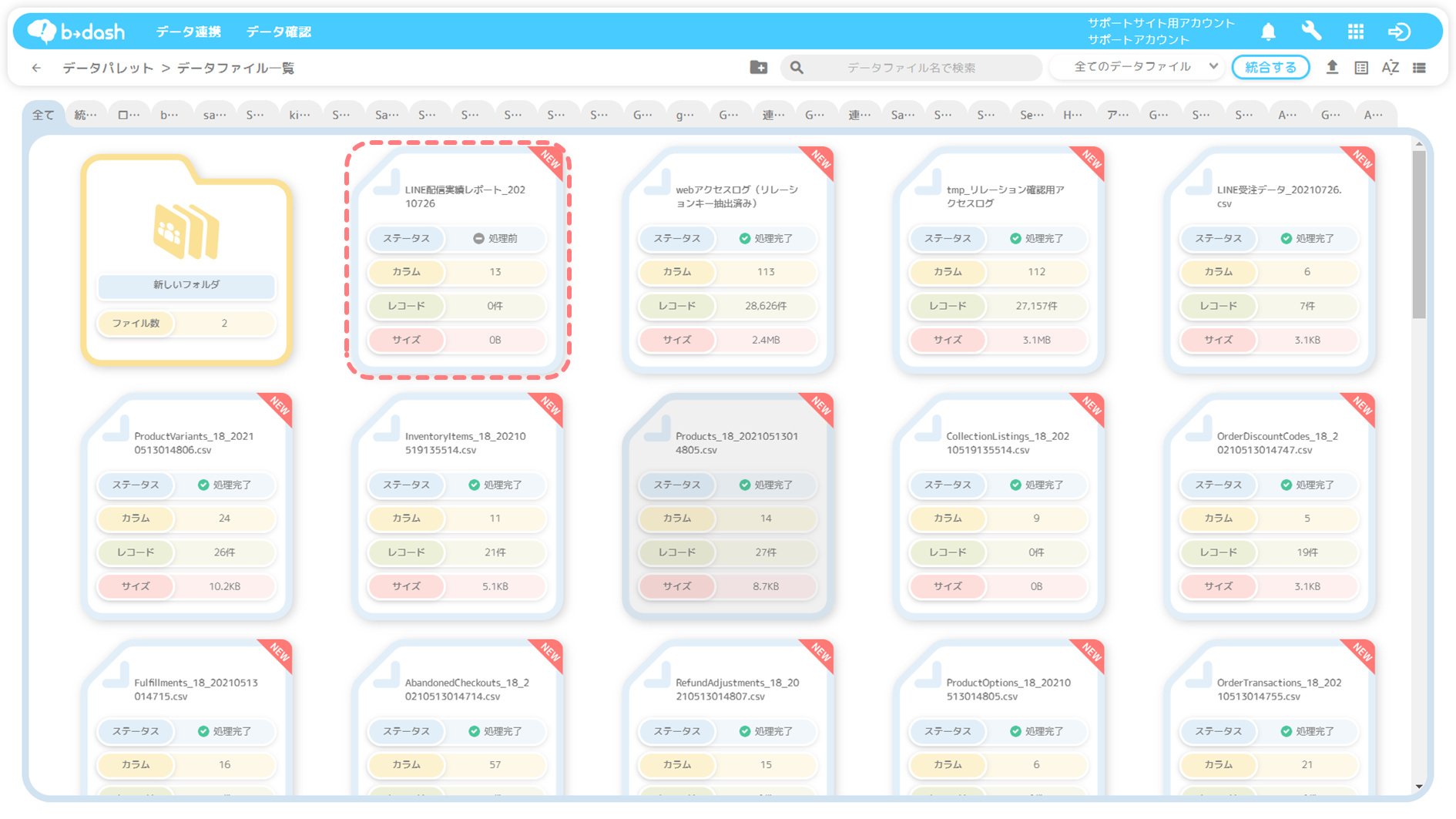Viewport: 1456px width, 819px height.
Task: Click the ファイル数 label on folder
Action: tap(136, 323)
